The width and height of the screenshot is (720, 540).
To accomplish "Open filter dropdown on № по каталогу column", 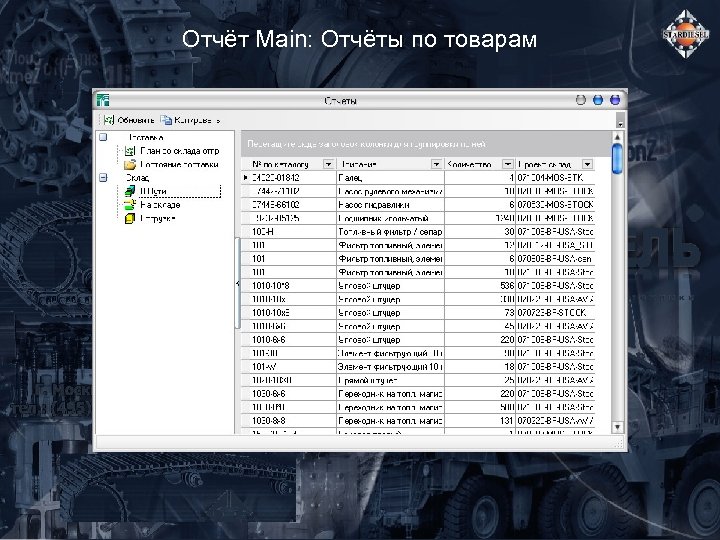I will point(328,164).
